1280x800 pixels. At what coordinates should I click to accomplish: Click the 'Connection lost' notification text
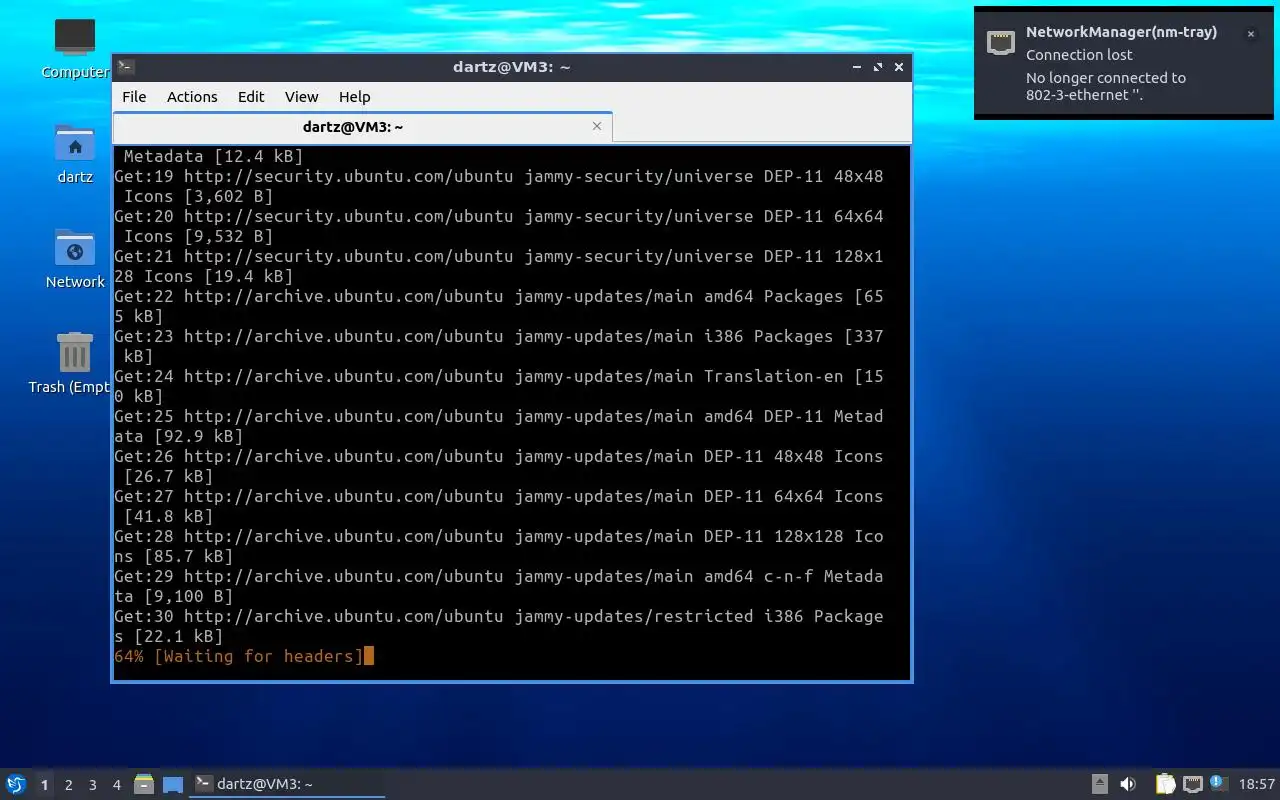coord(1079,55)
